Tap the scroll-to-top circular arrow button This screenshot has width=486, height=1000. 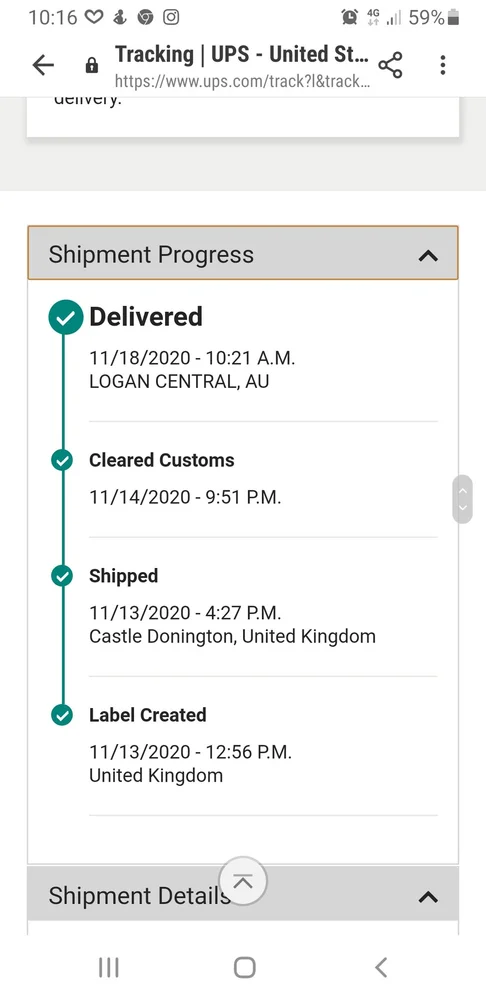pyautogui.click(x=242, y=881)
